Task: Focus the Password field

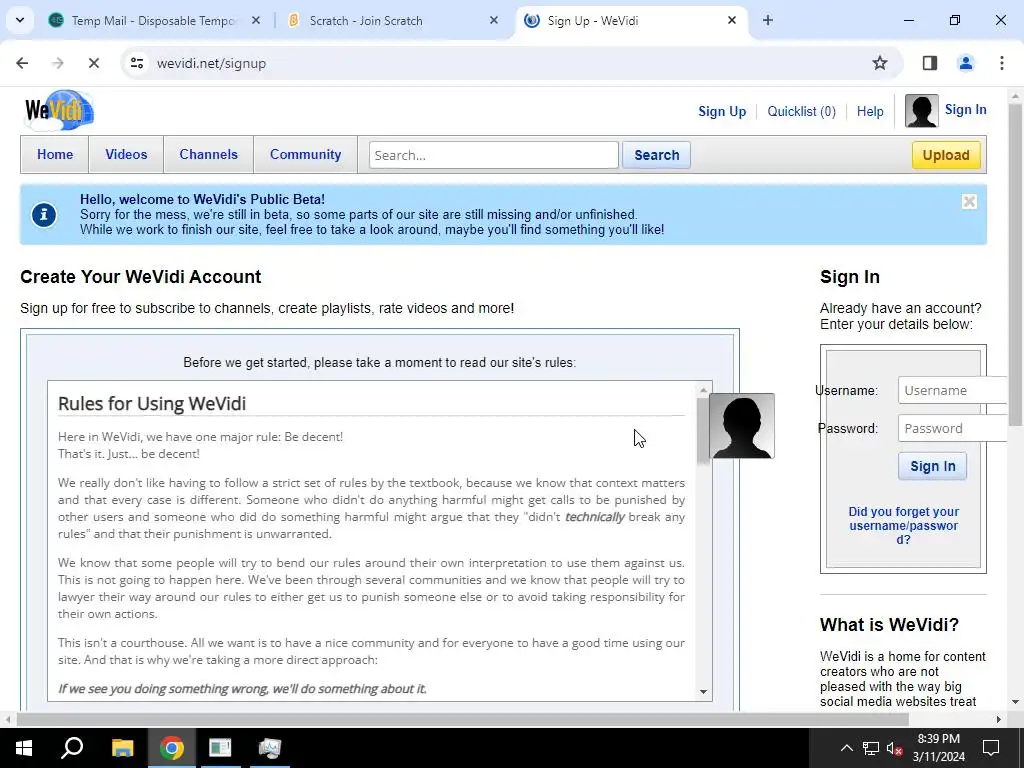Action: (953, 428)
